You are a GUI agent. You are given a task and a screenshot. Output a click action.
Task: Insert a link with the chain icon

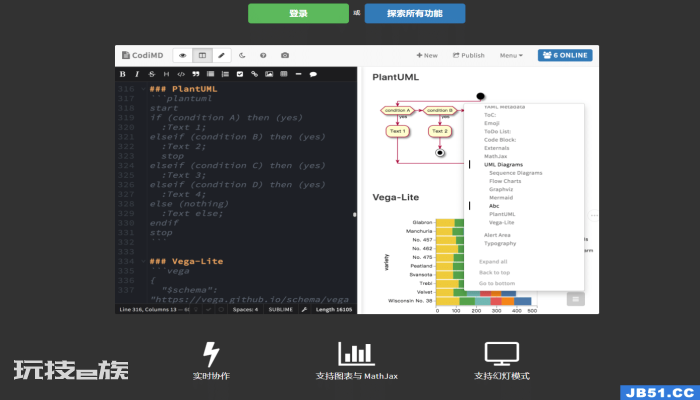254,74
